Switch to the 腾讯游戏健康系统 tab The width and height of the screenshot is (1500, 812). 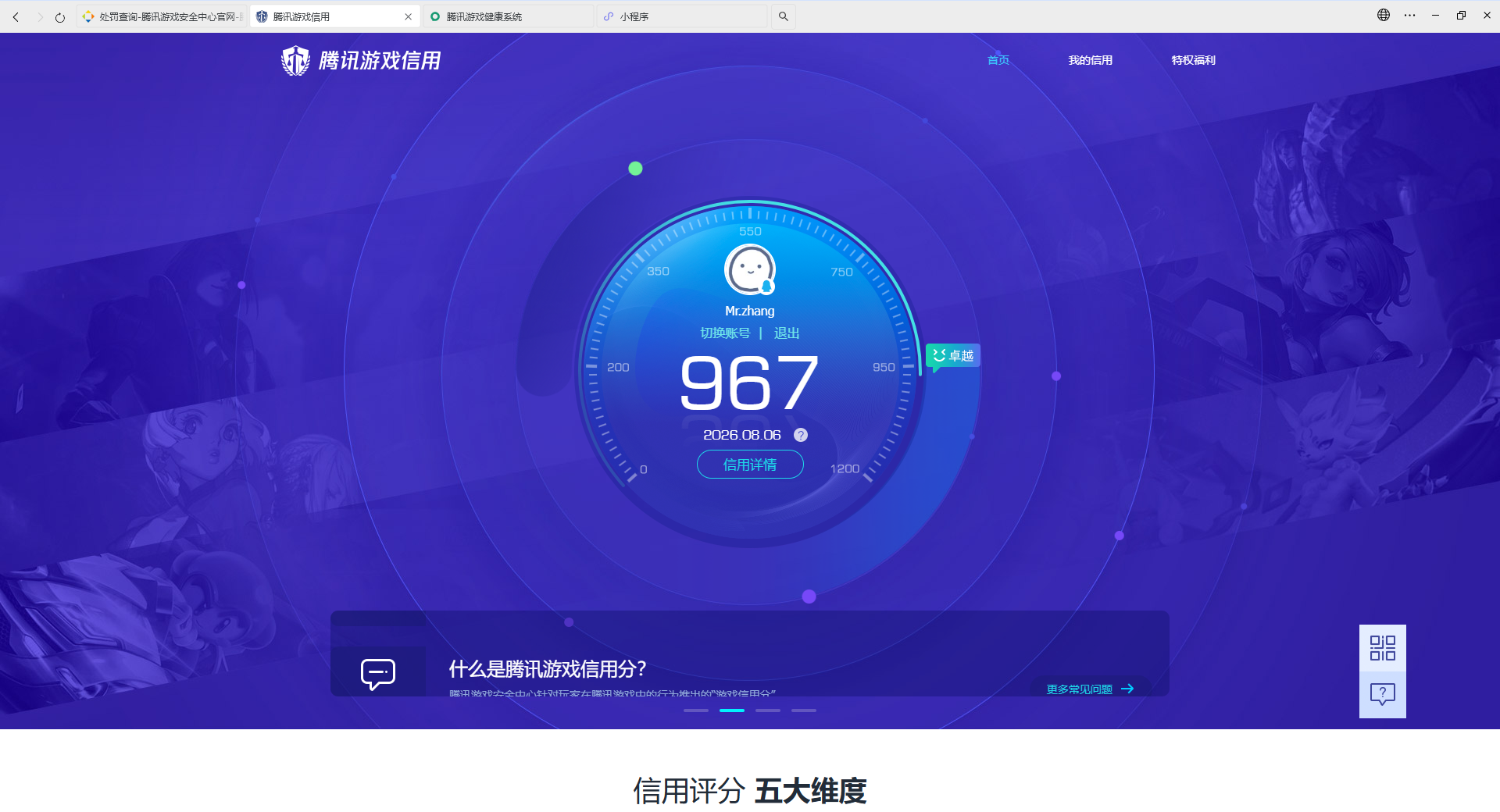tap(509, 16)
